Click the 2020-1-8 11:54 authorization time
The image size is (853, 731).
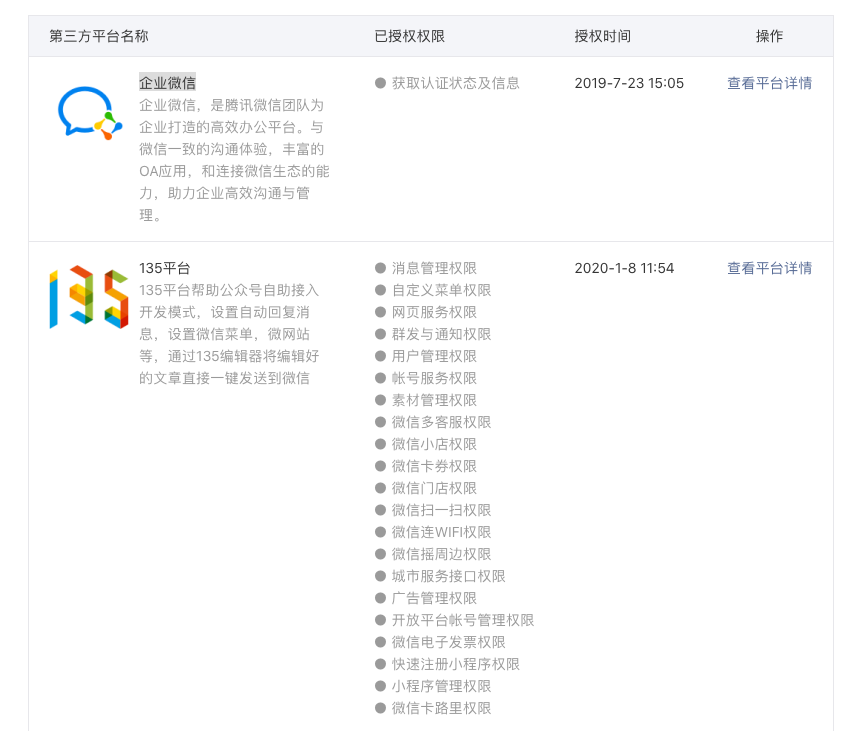[x=624, y=268]
